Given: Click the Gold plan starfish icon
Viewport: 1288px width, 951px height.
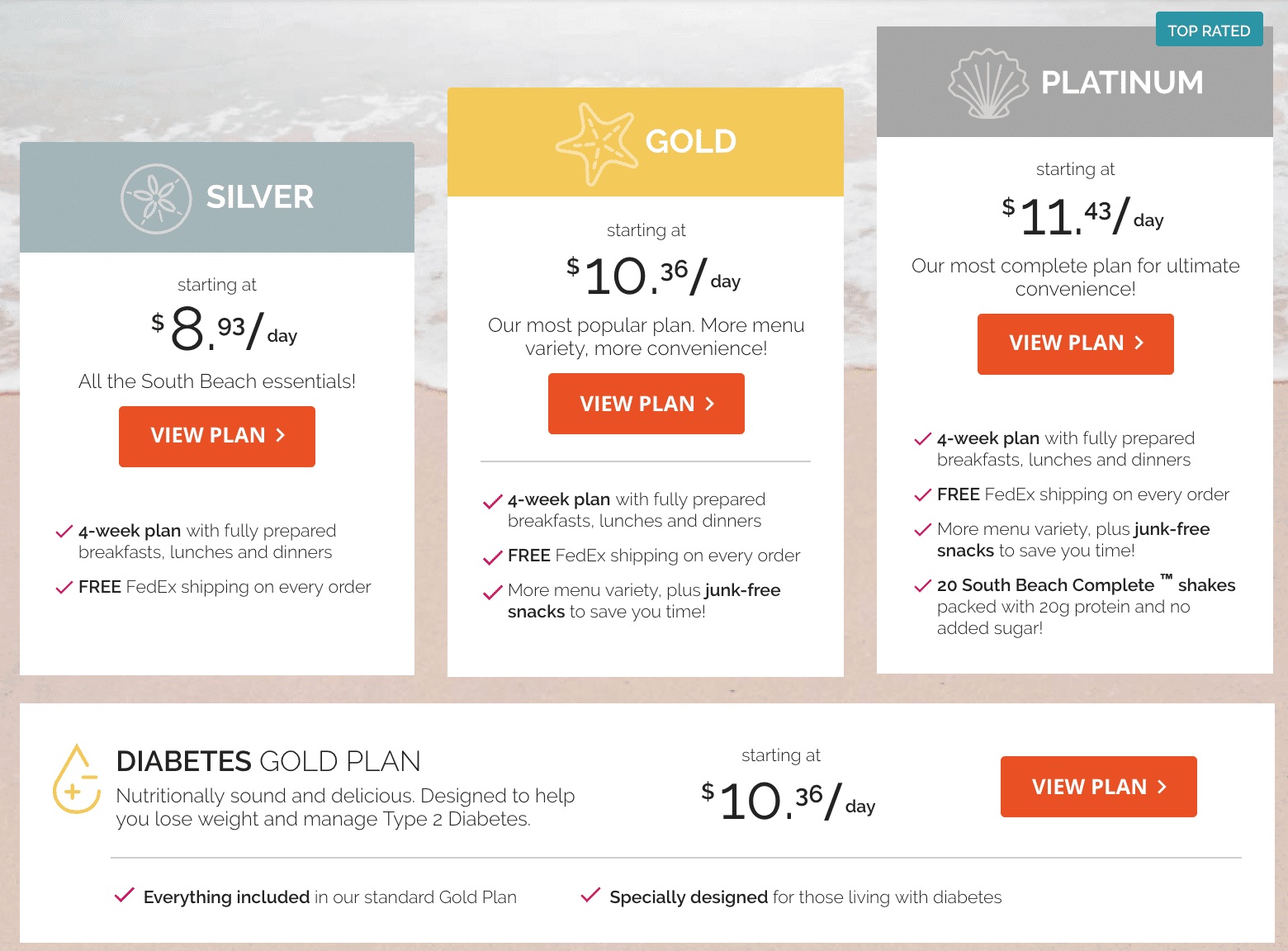Looking at the screenshot, I should [595, 144].
